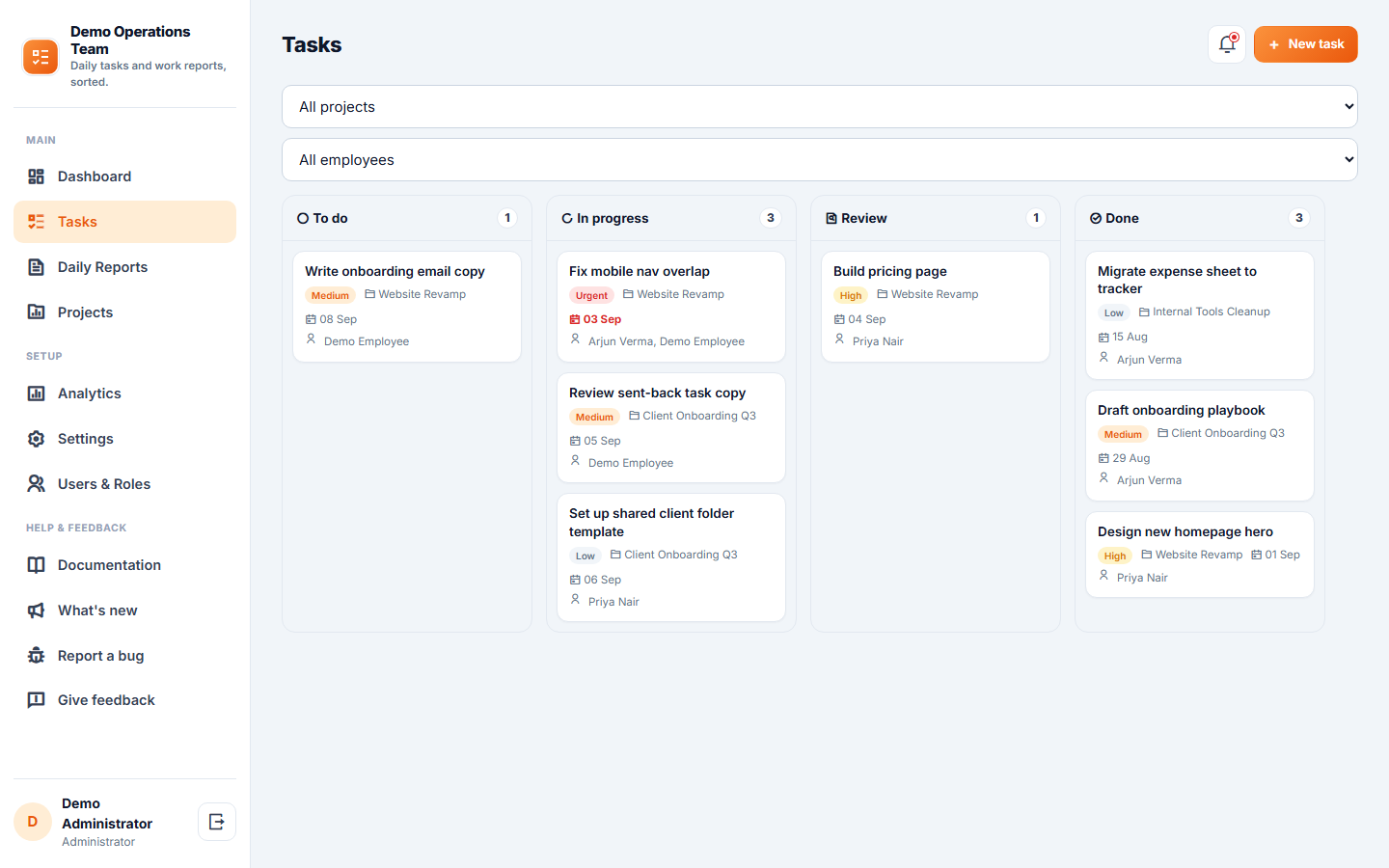The width and height of the screenshot is (1389, 868).
Task: Click the In progress count badge 3
Action: [x=771, y=219]
